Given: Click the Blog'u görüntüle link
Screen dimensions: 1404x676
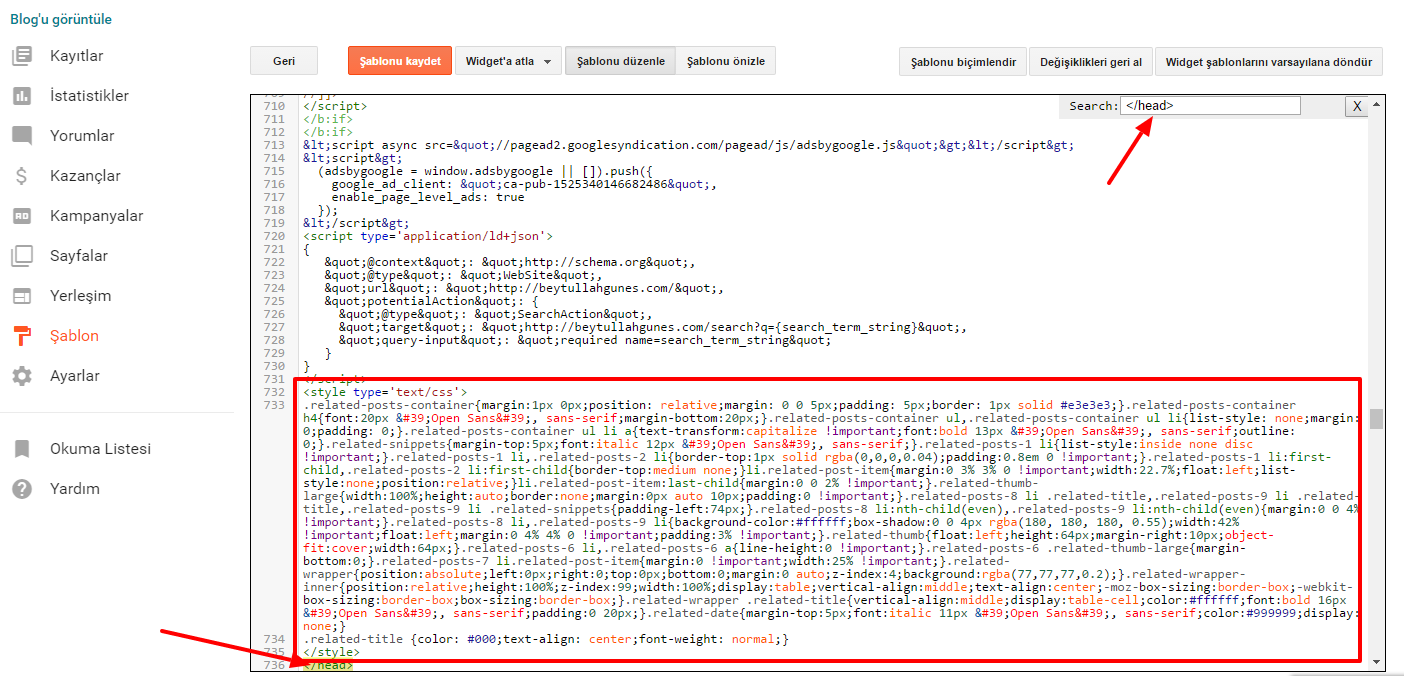Looking at the screenshot, I should click(x=61, y=19).
